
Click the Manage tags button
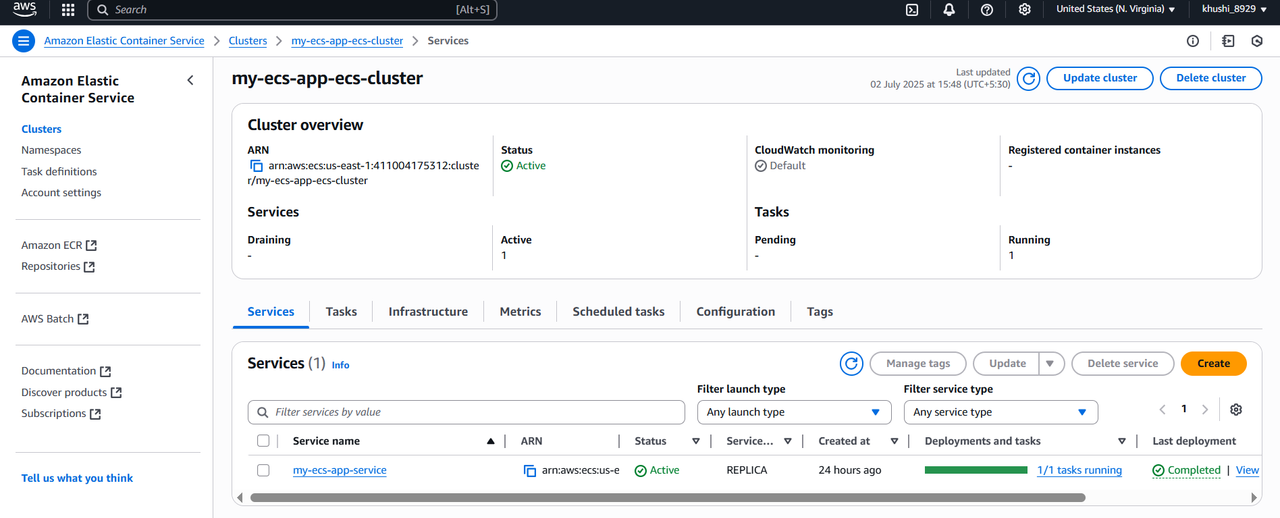(918, 364)
